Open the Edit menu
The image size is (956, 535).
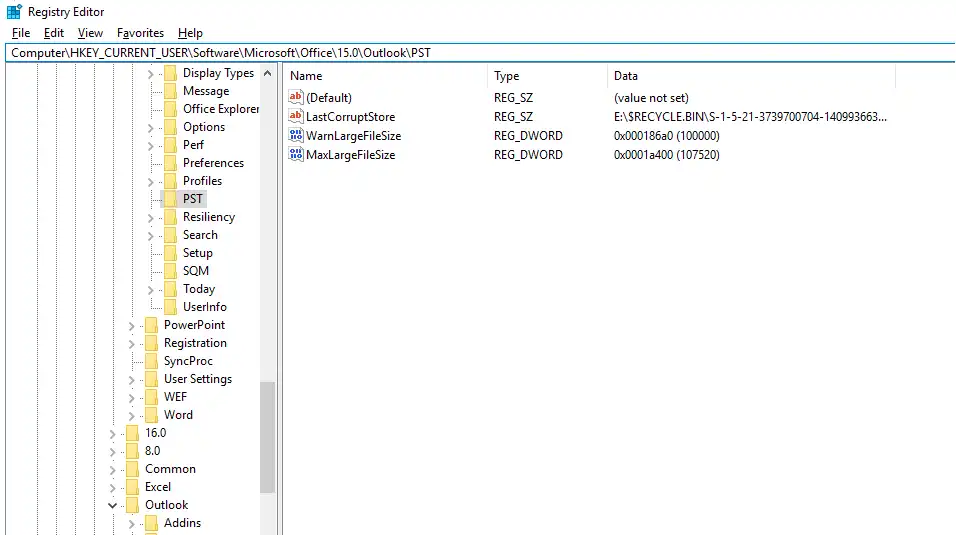[x=54, y=33]
